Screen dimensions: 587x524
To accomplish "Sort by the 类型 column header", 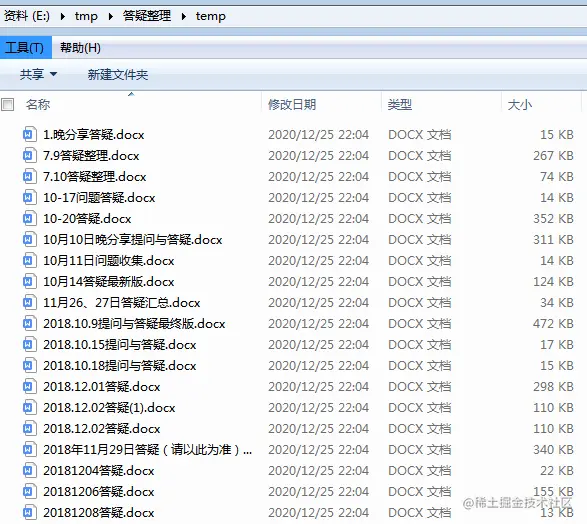I will pyautogui.click(x=400, y=104).
